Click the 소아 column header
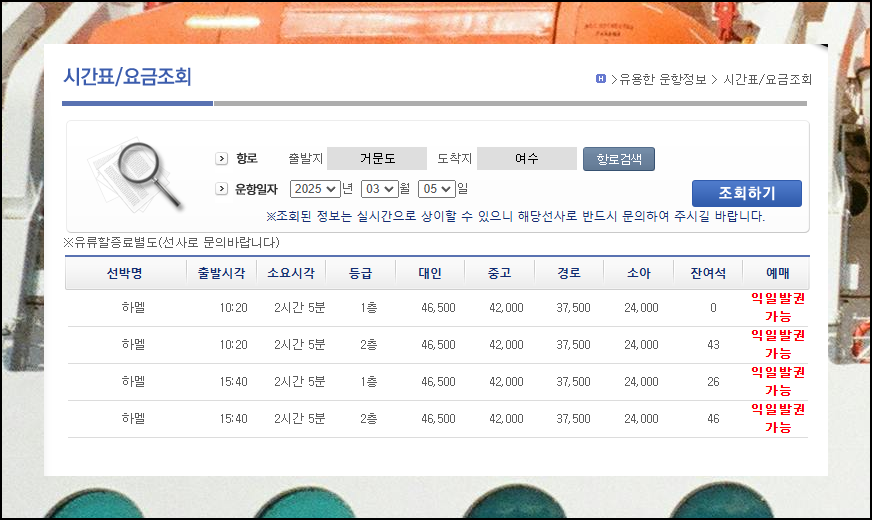Viewport: 872px width, 520px height. 638,273
